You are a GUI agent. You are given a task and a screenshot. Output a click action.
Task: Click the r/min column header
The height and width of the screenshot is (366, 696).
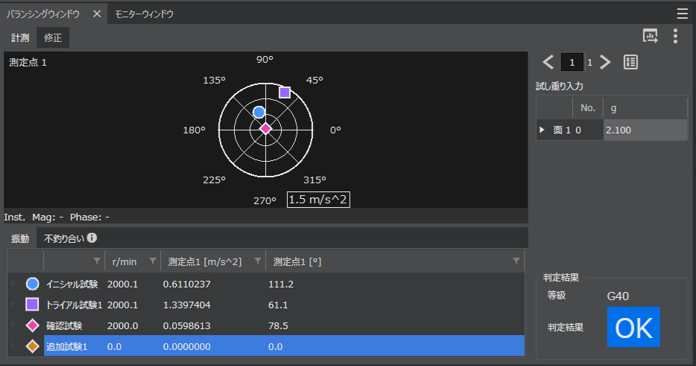point(132,261)
